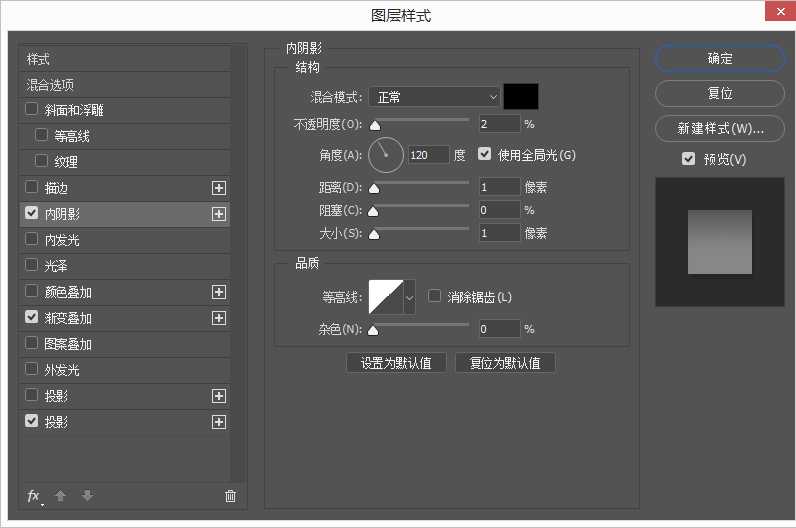This screenshot has width=796, height=528.
Task: Click the plus icon next to 渐变叠加
Action: tap(219, 318)
